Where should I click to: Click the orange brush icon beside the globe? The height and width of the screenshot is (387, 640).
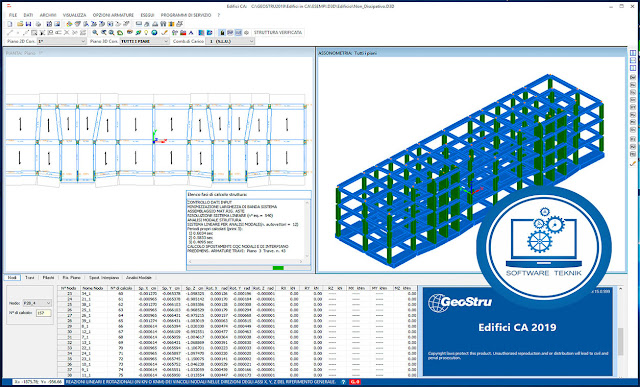[164, 33]
